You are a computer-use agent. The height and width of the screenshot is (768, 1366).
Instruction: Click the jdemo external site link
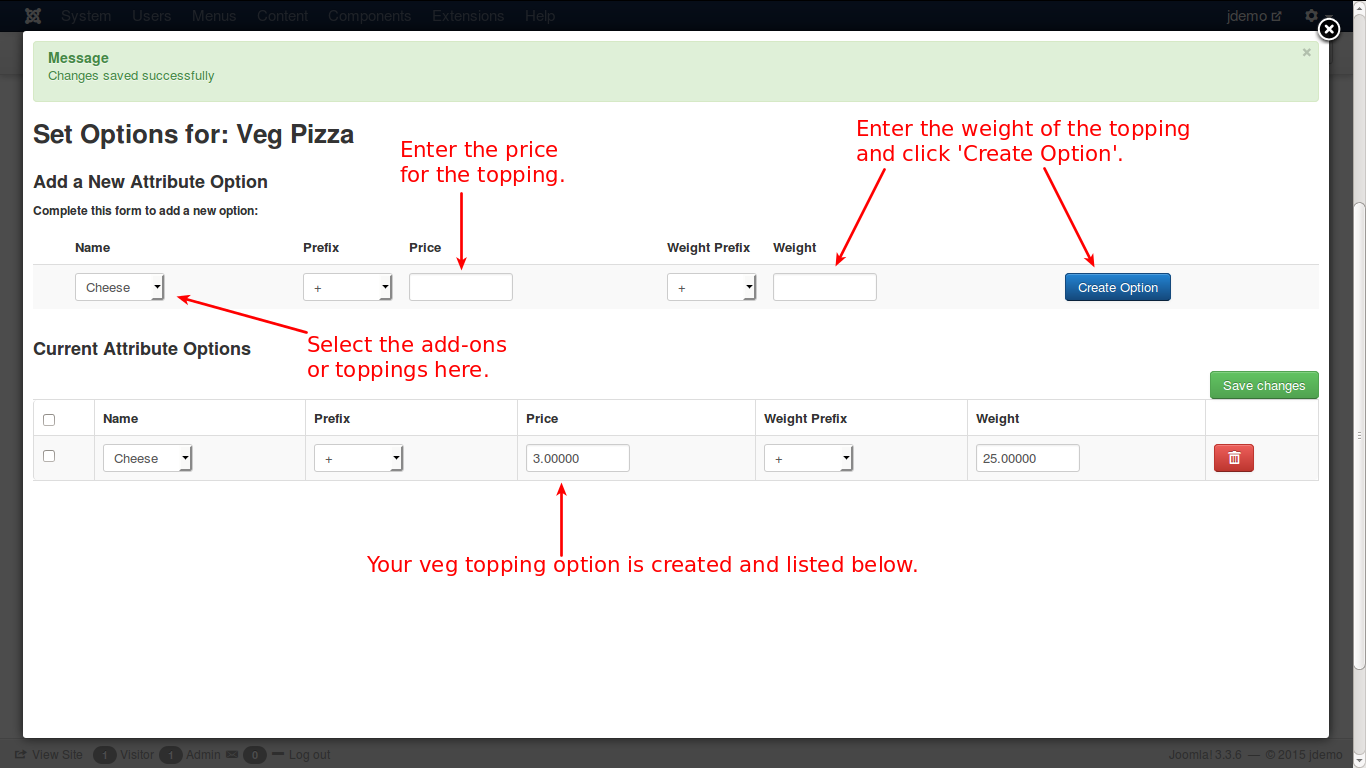[1254, 16]
